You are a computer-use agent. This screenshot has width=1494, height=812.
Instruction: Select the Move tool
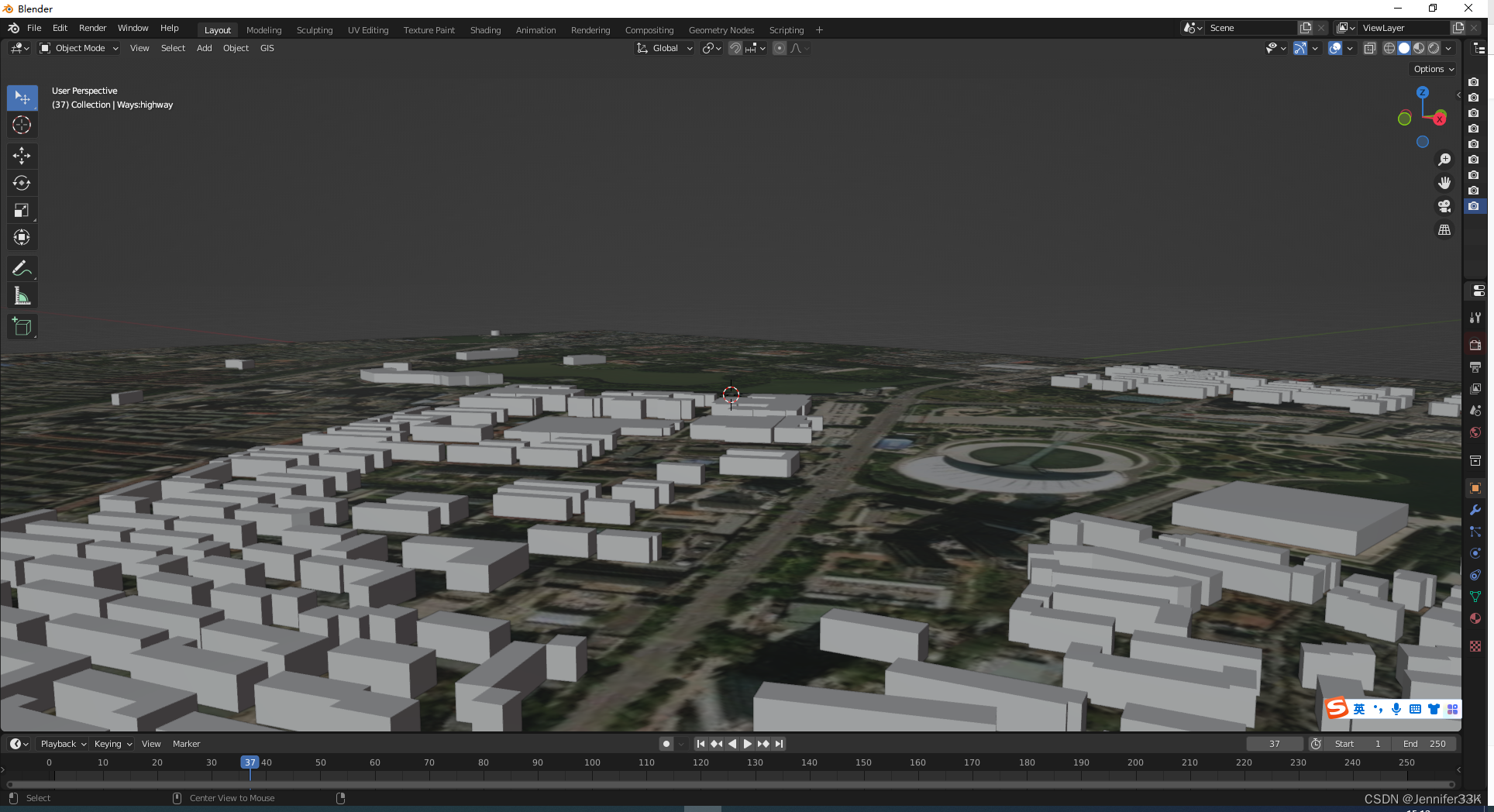[22, 156]
